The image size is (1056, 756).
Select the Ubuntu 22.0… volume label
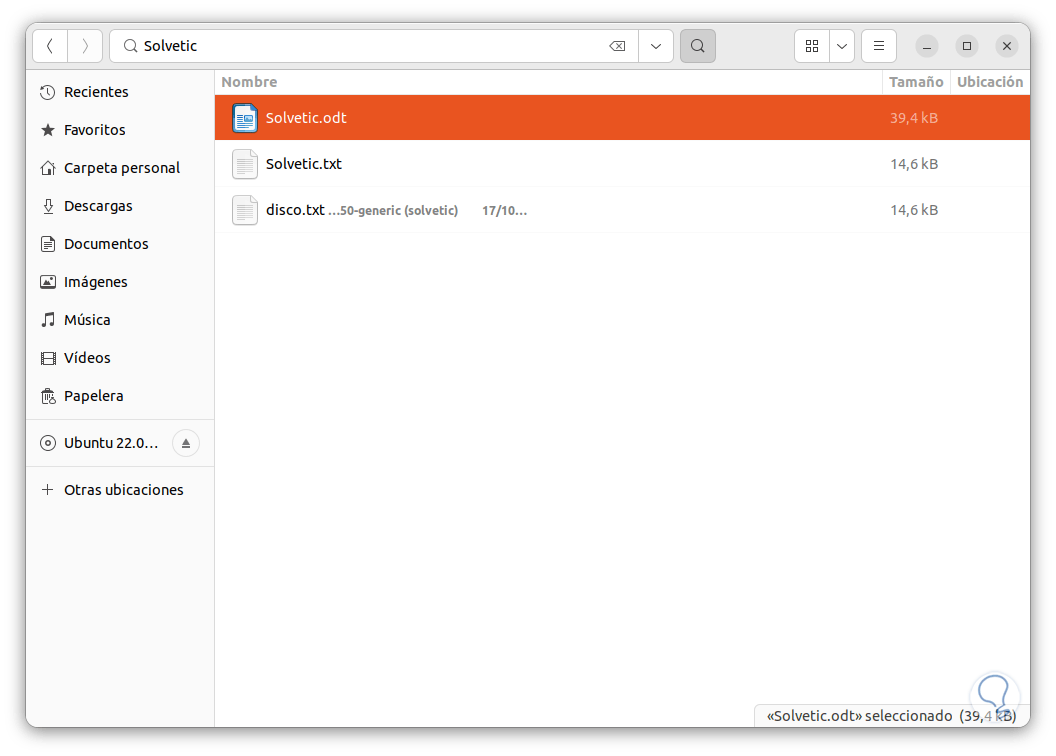coord(111,443)
